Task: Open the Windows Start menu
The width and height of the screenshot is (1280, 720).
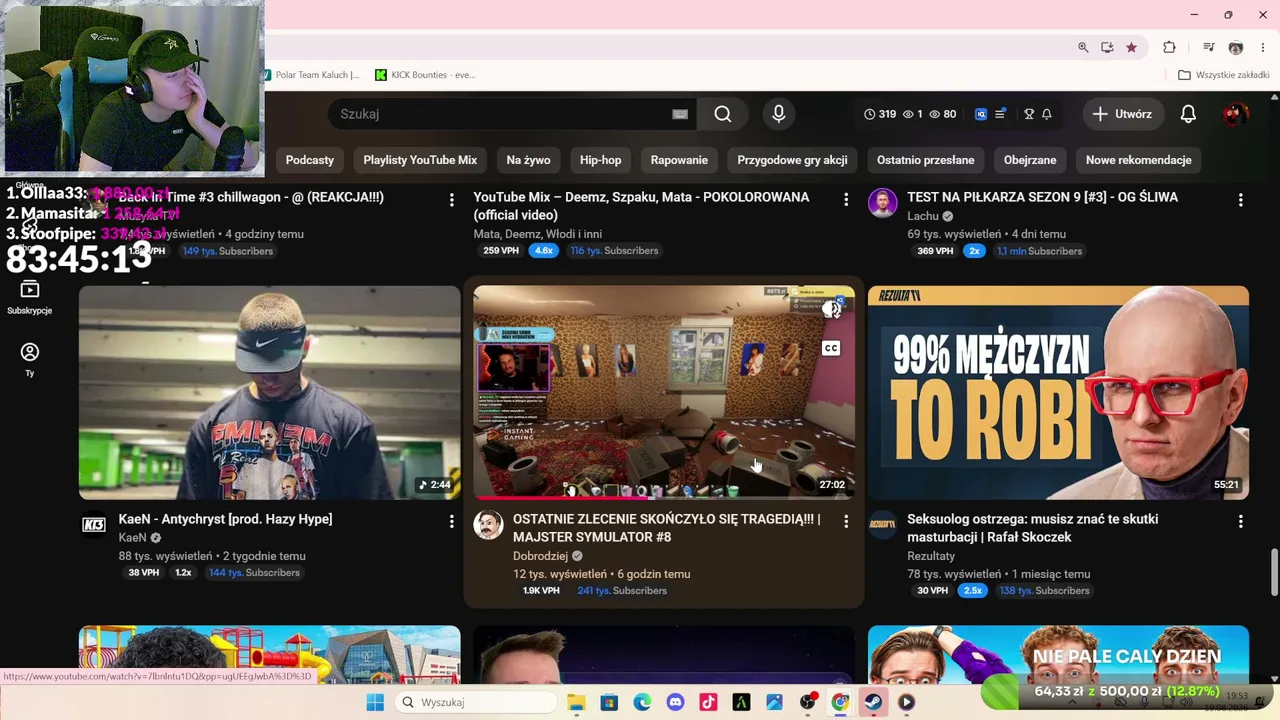Action: click(375, 702)
